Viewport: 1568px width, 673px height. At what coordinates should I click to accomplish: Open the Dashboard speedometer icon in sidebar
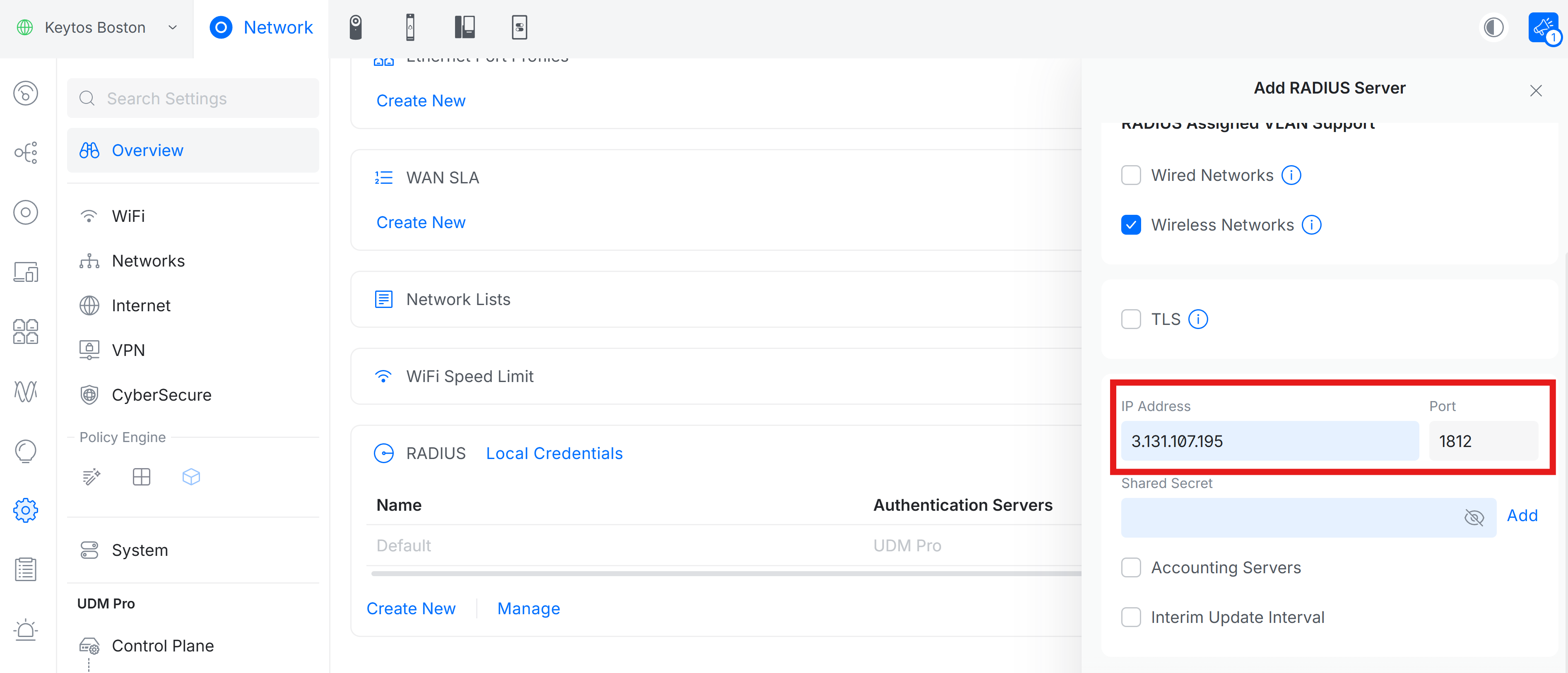pos(25,93)
